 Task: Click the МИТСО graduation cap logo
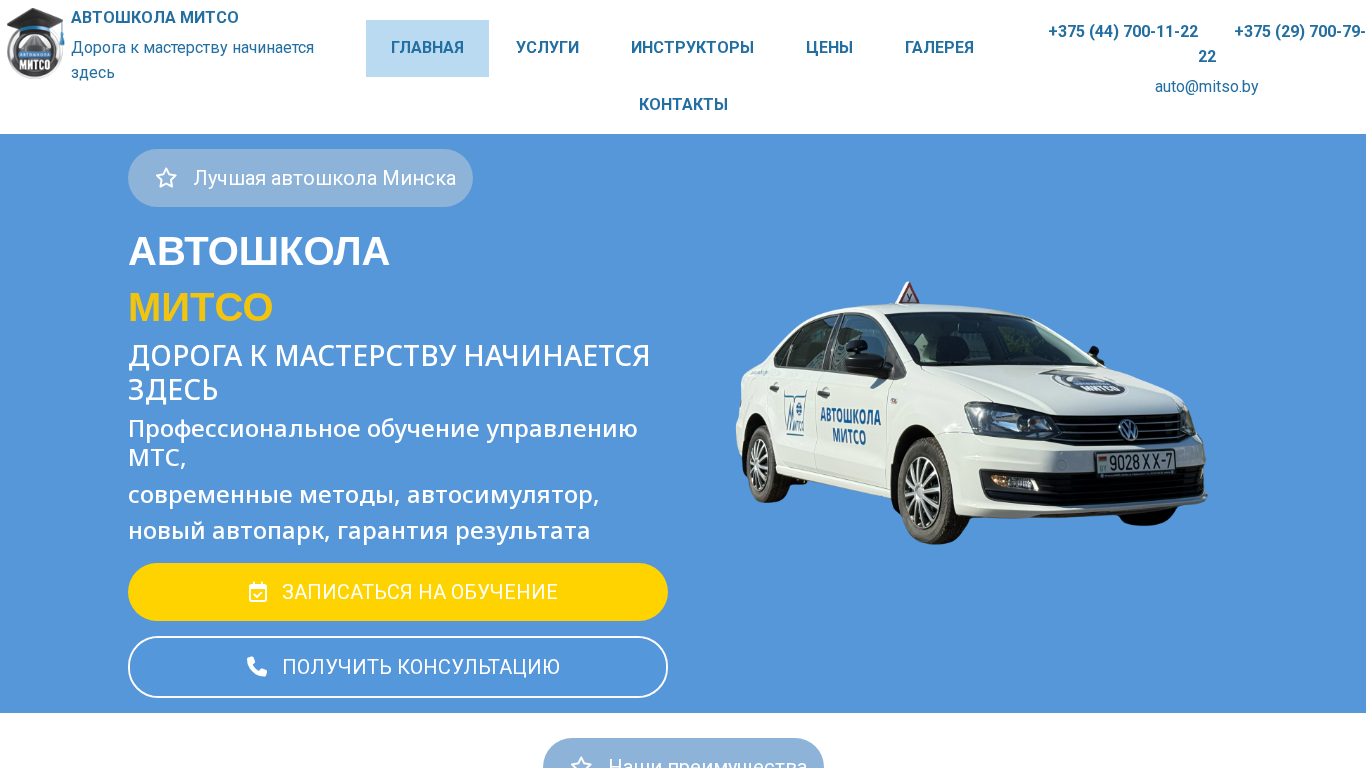(35, 43)
